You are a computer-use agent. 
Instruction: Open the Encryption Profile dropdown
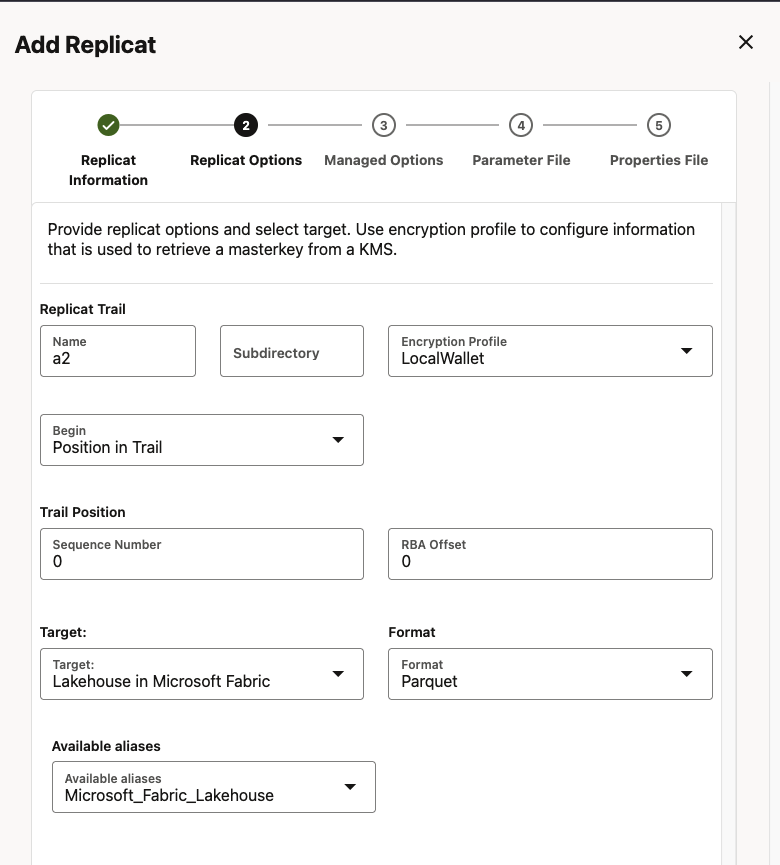point(550,351)
